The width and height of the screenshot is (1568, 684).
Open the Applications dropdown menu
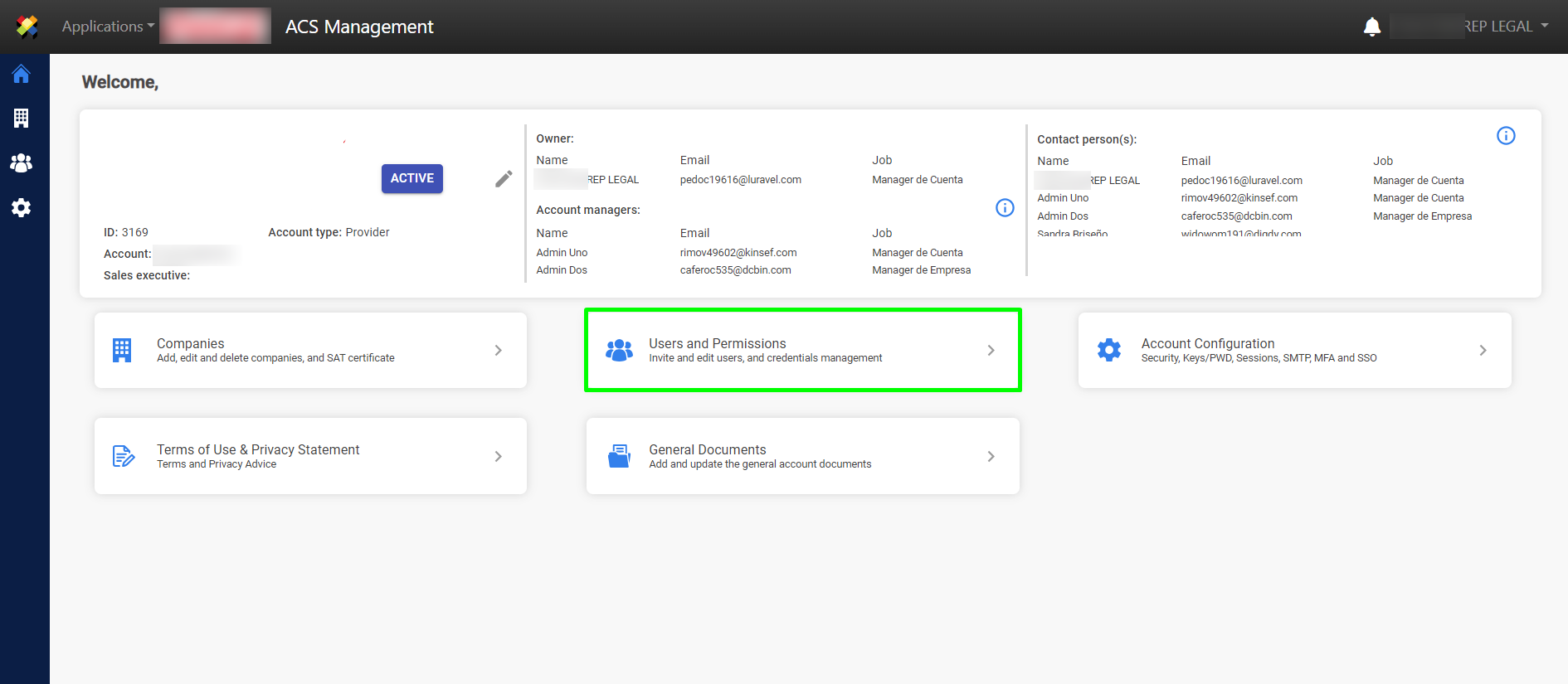(108, 27)
